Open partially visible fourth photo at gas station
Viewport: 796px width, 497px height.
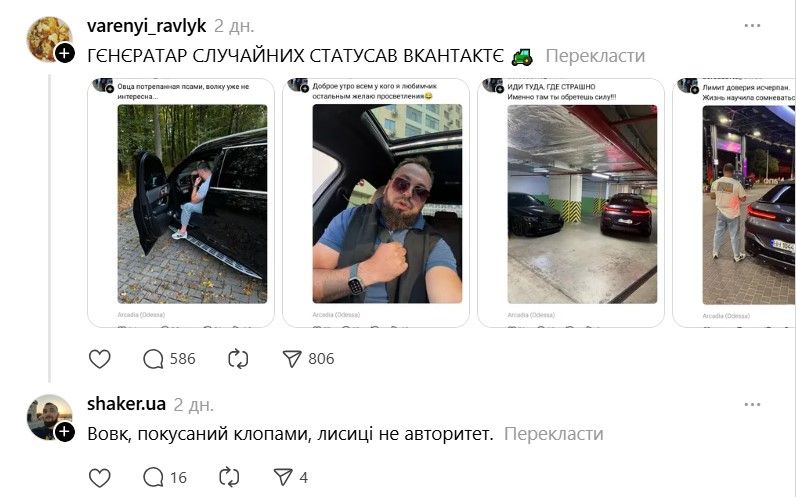point(749,204)
